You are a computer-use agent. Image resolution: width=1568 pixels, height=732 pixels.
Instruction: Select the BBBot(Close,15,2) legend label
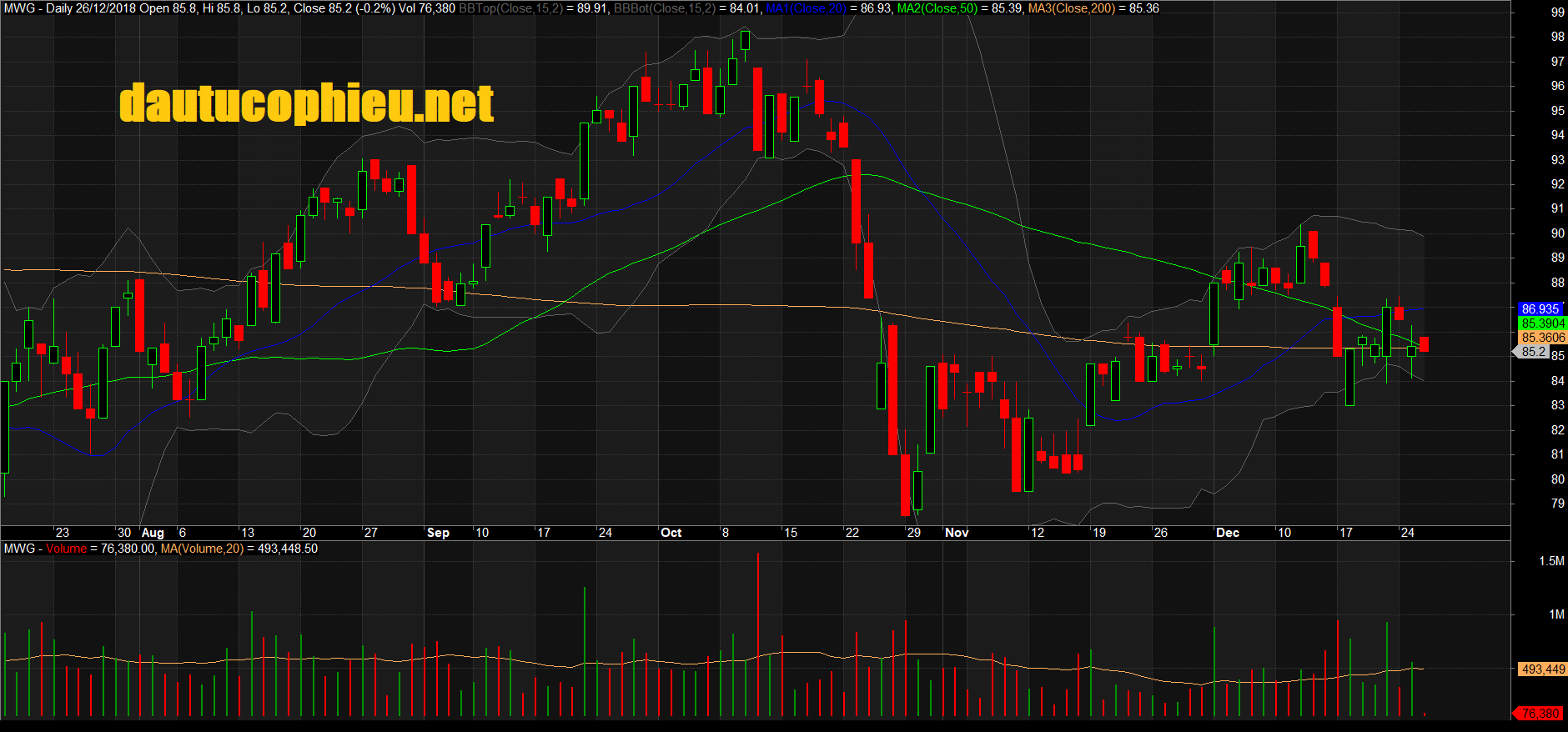pos(665,8)
